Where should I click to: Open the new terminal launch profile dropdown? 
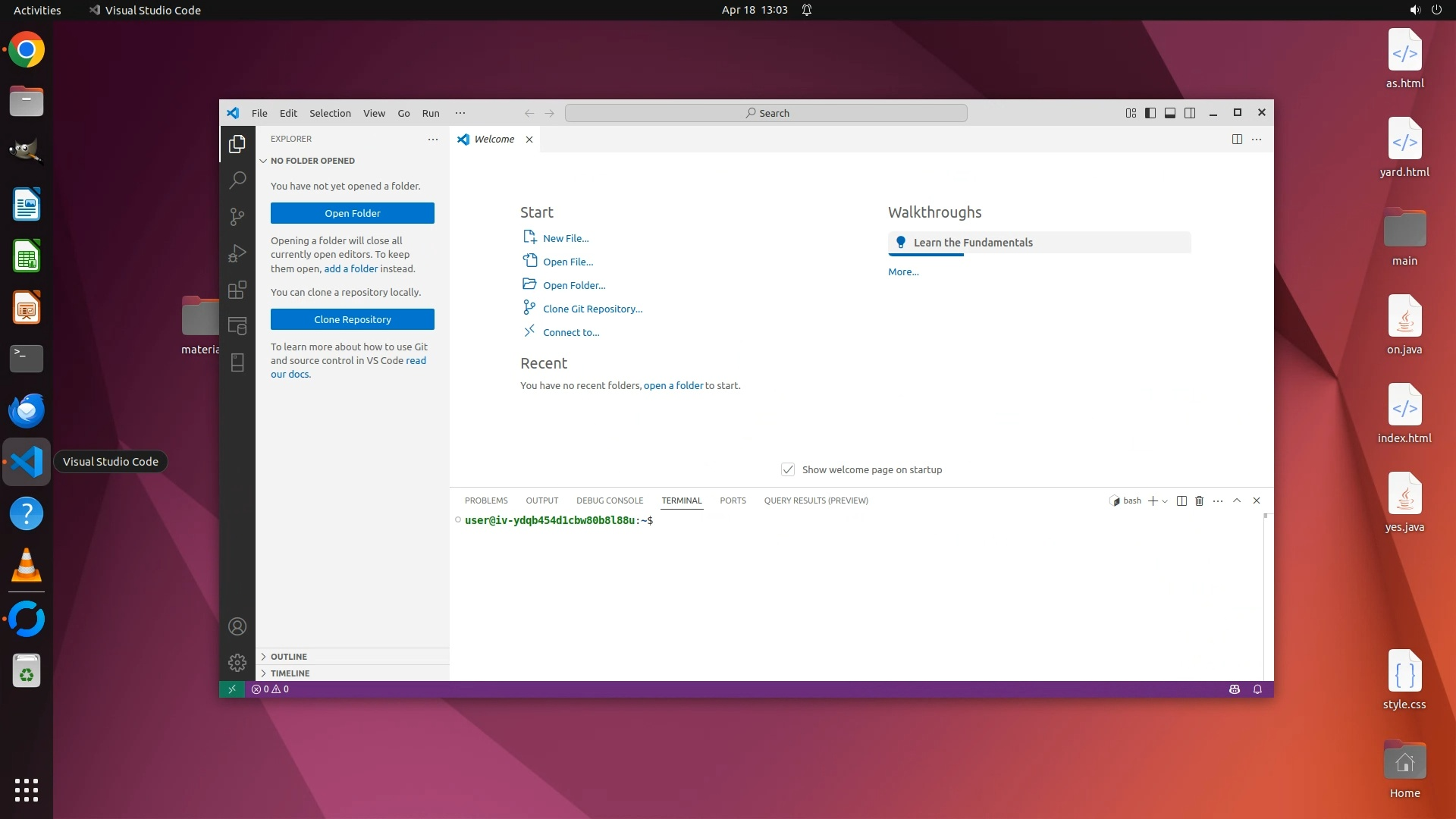(1165, 501)
